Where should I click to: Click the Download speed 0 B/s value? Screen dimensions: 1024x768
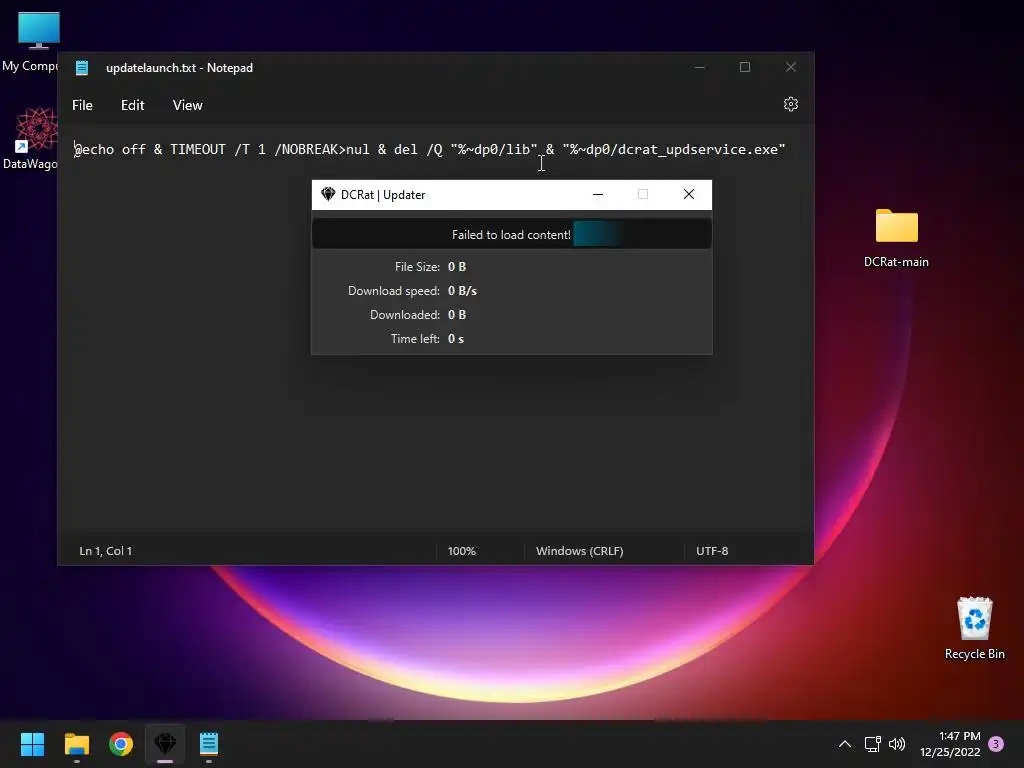point(462,291)
